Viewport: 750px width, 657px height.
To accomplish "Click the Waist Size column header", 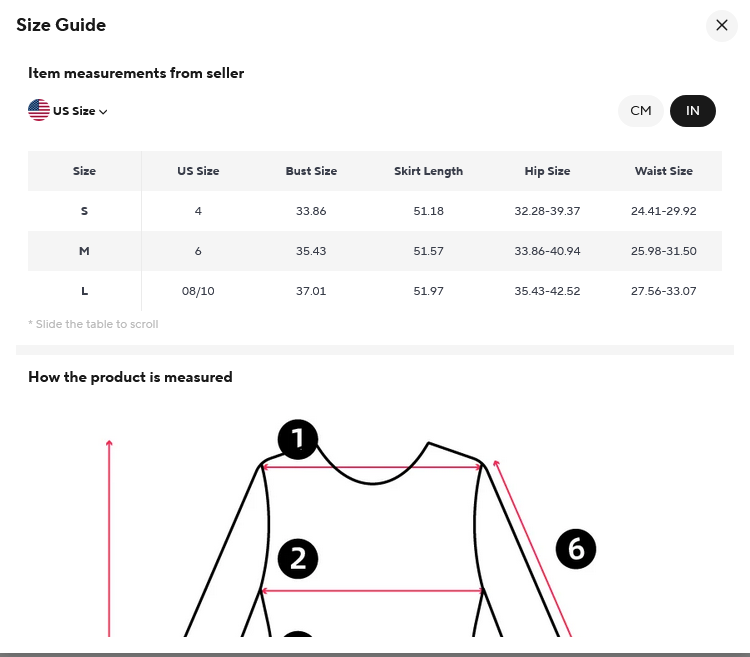I will tap(663, 171).
